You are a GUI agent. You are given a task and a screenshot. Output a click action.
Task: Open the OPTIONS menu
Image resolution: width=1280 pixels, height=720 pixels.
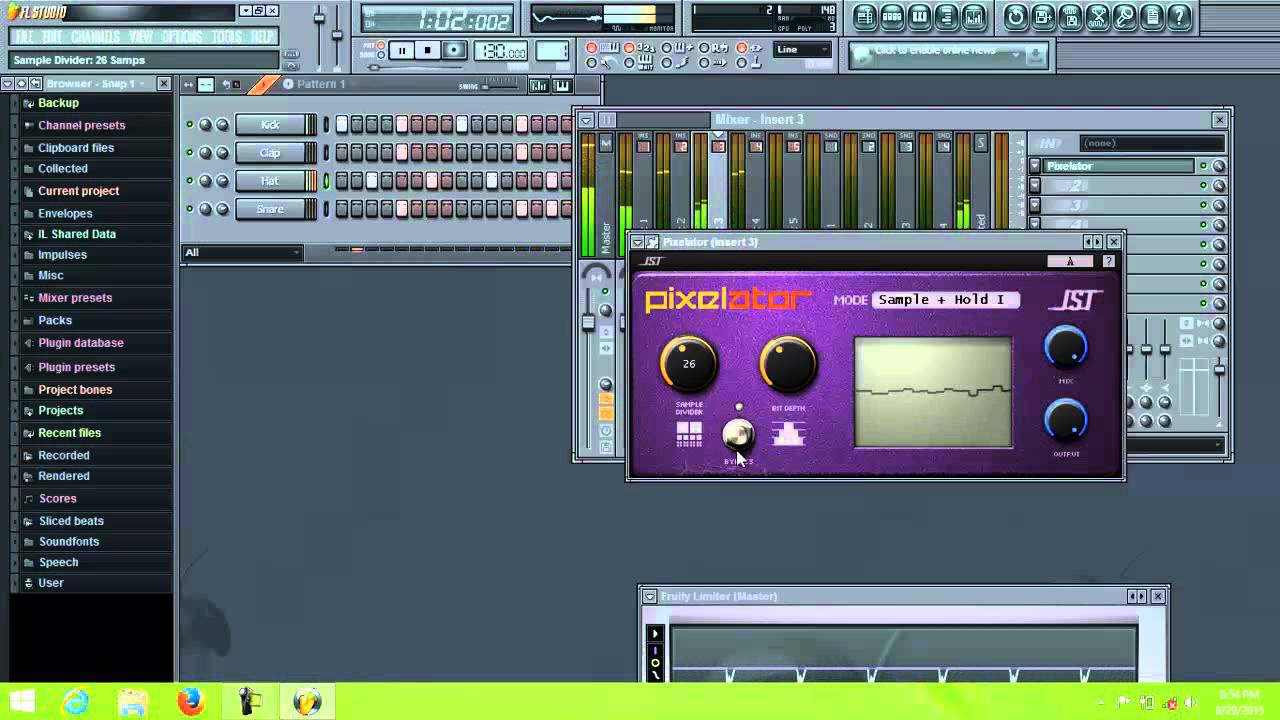pos(182,37)
